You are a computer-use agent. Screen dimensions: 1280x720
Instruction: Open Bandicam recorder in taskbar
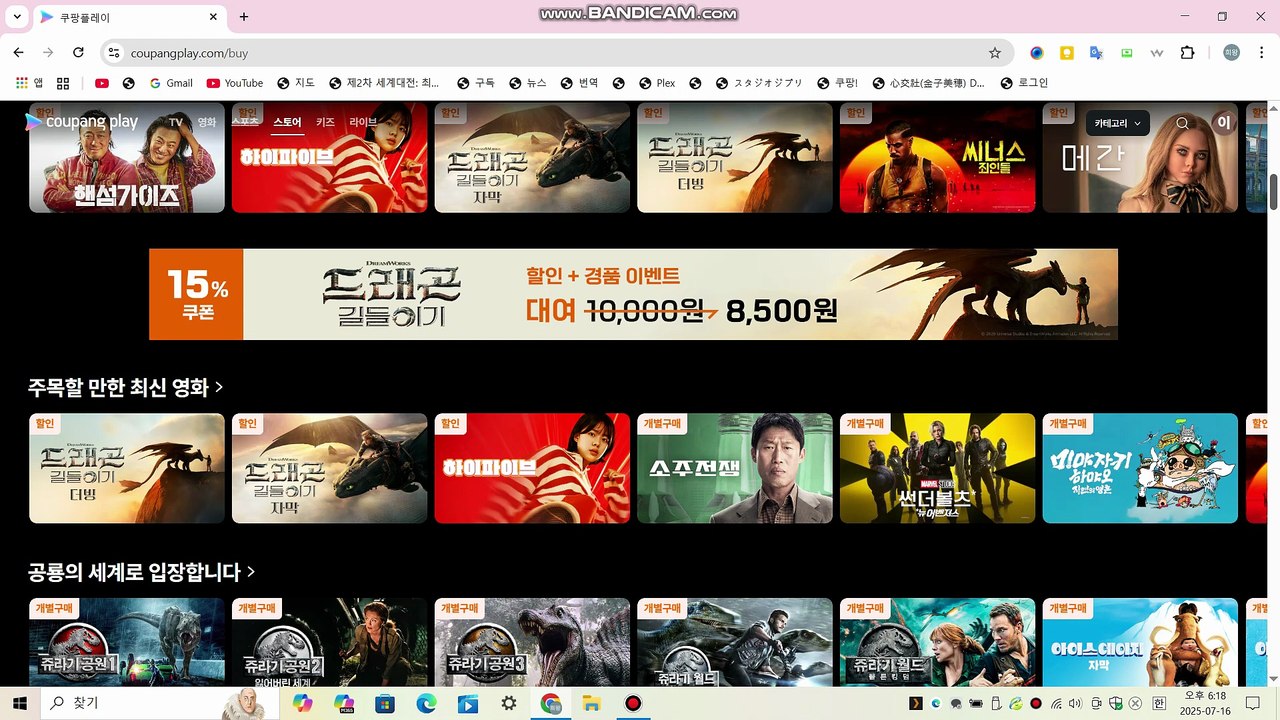[632, 703]
